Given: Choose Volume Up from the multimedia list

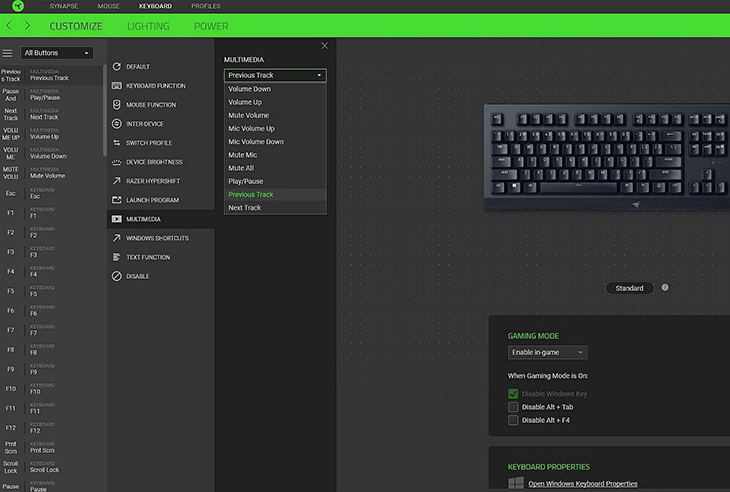Looking at the screenshot, I should pyautogui.click(x=275, y=102).
